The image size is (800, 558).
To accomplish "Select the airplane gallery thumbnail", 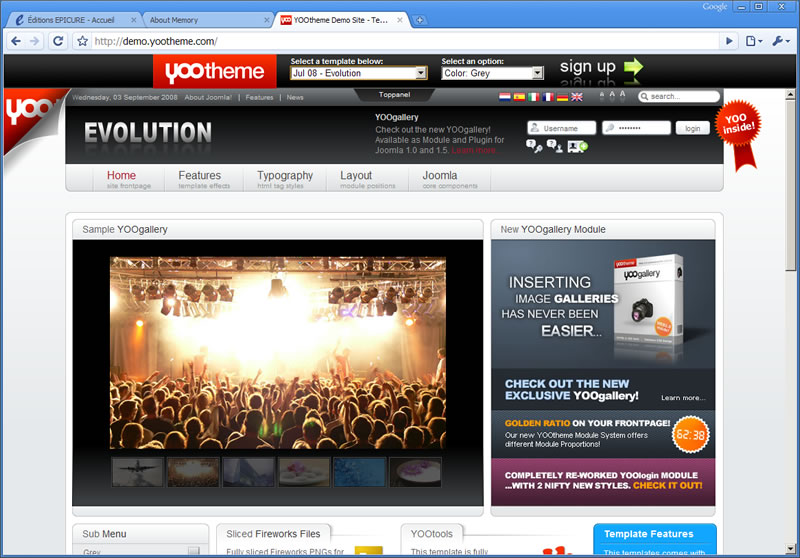I will [x=138, y=472].
